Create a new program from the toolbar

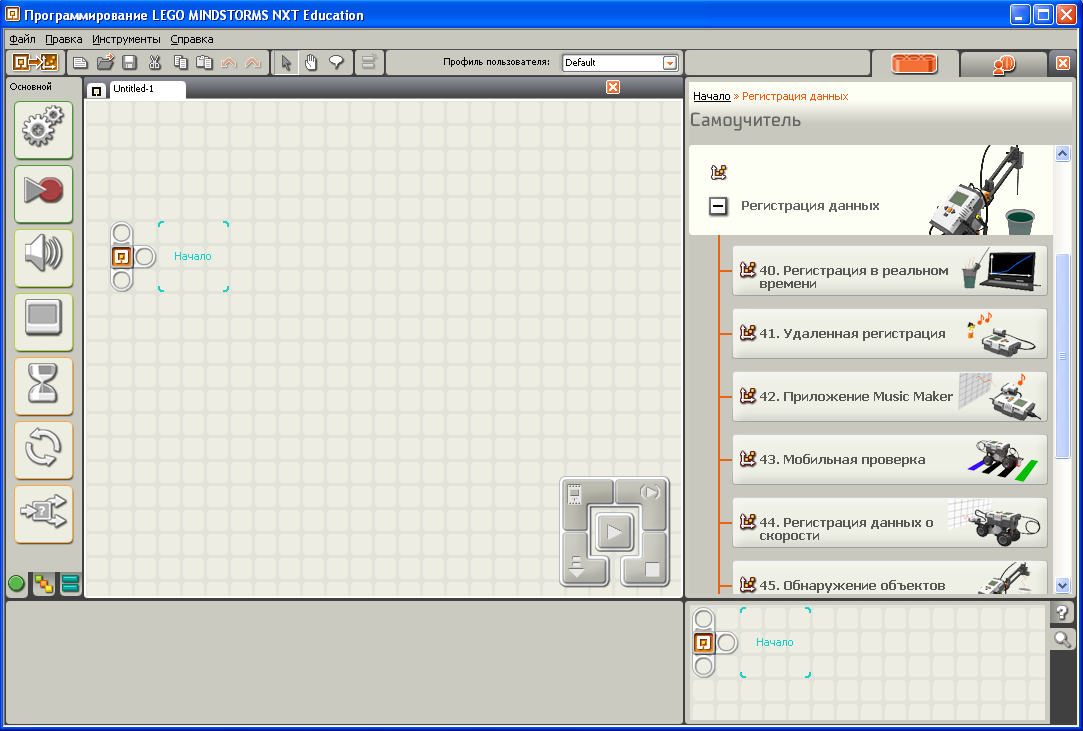pos(80,63)
